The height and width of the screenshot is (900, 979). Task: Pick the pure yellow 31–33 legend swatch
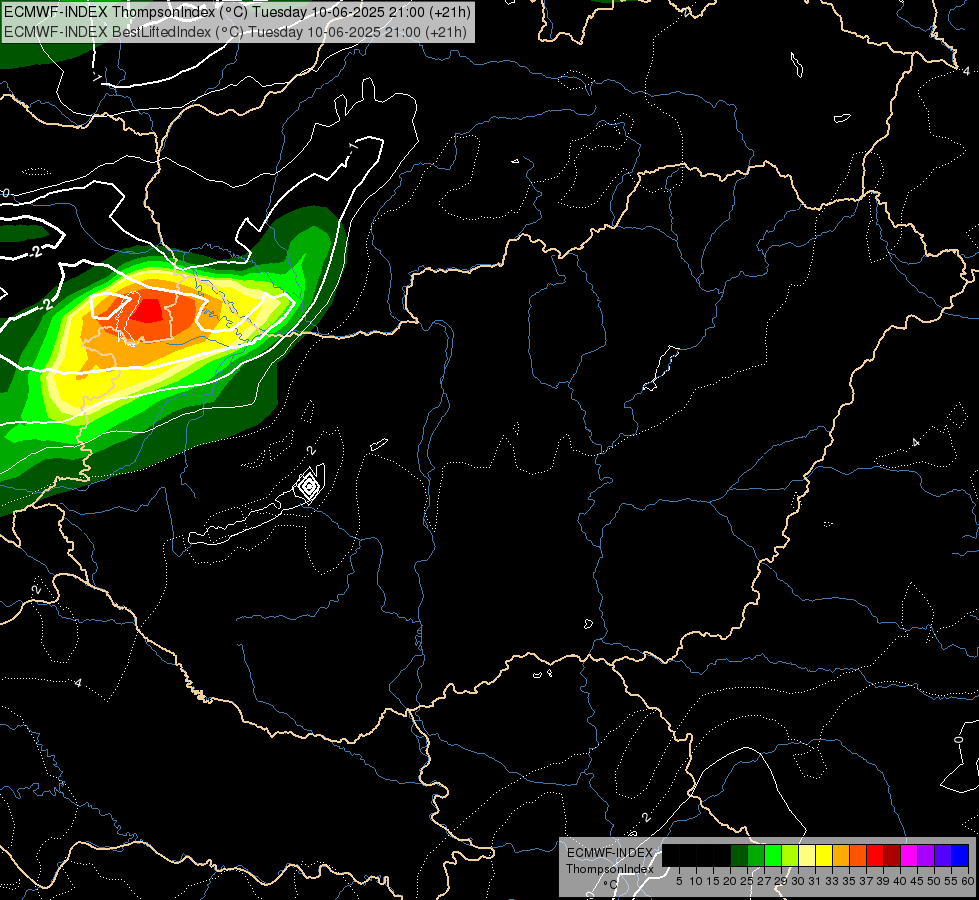(824, 855)
